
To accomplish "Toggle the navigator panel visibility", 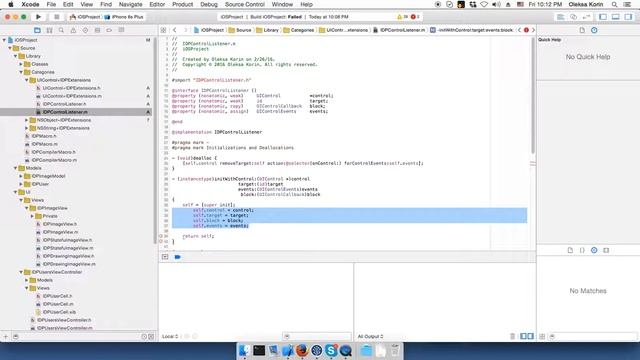I will click(x=603, y=17).
